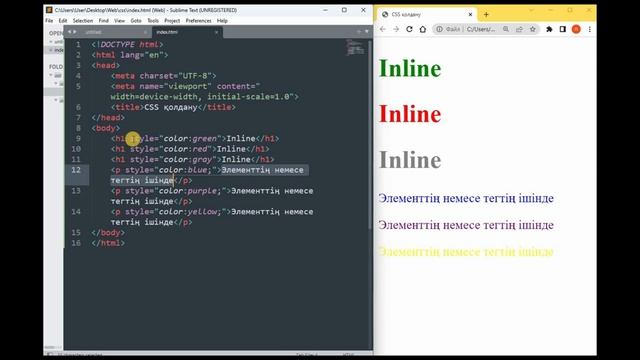This screenshot has width=640, height=360.
Task: Click the DOCTYPE html code line
Action: click(x=127, y=44)
